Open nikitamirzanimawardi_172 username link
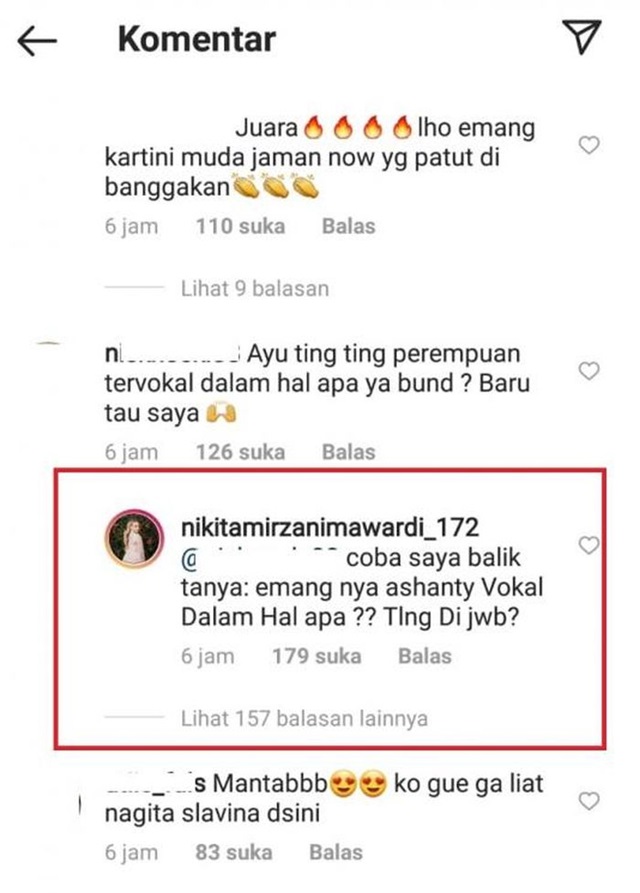Viewport: 640px width, 893px height. (330, 528)
